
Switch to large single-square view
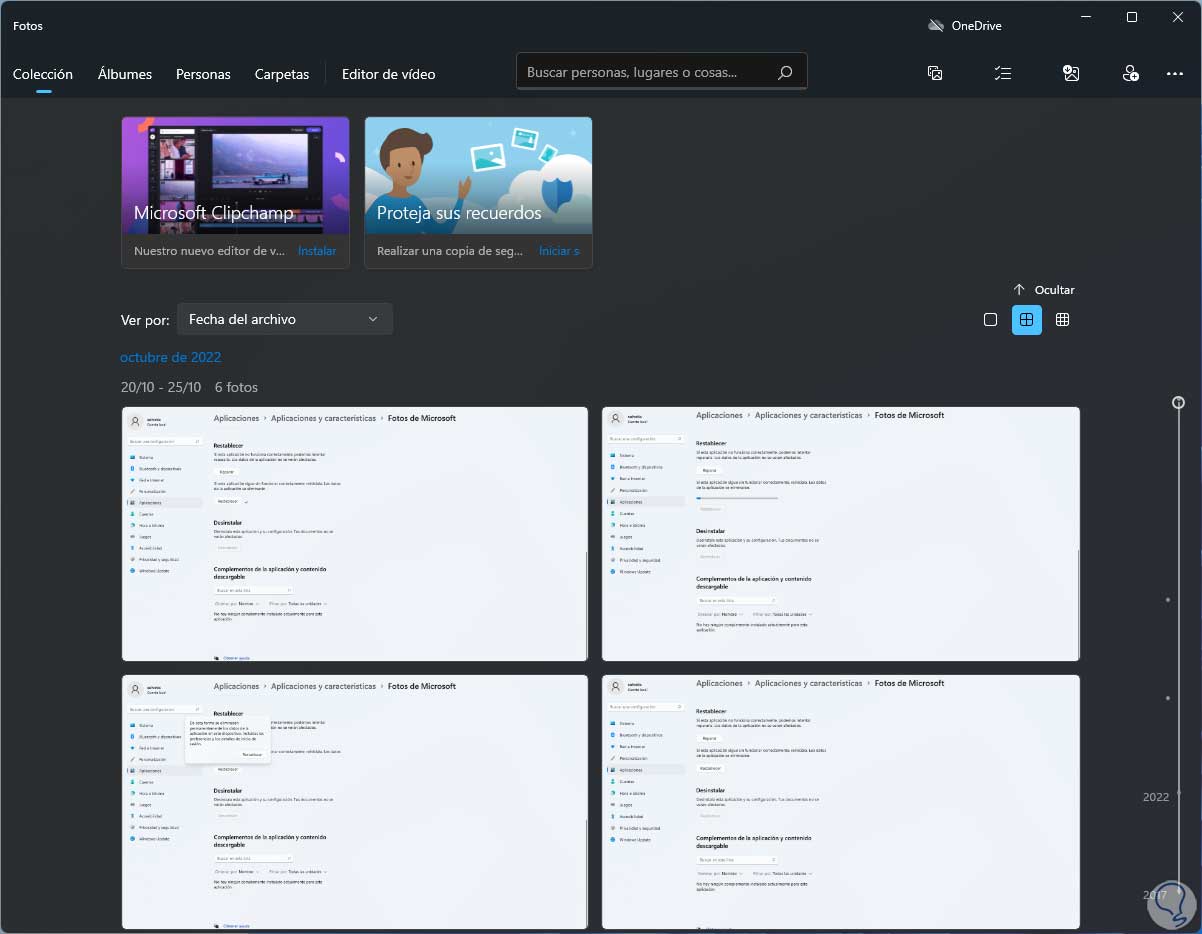[990, 320]
